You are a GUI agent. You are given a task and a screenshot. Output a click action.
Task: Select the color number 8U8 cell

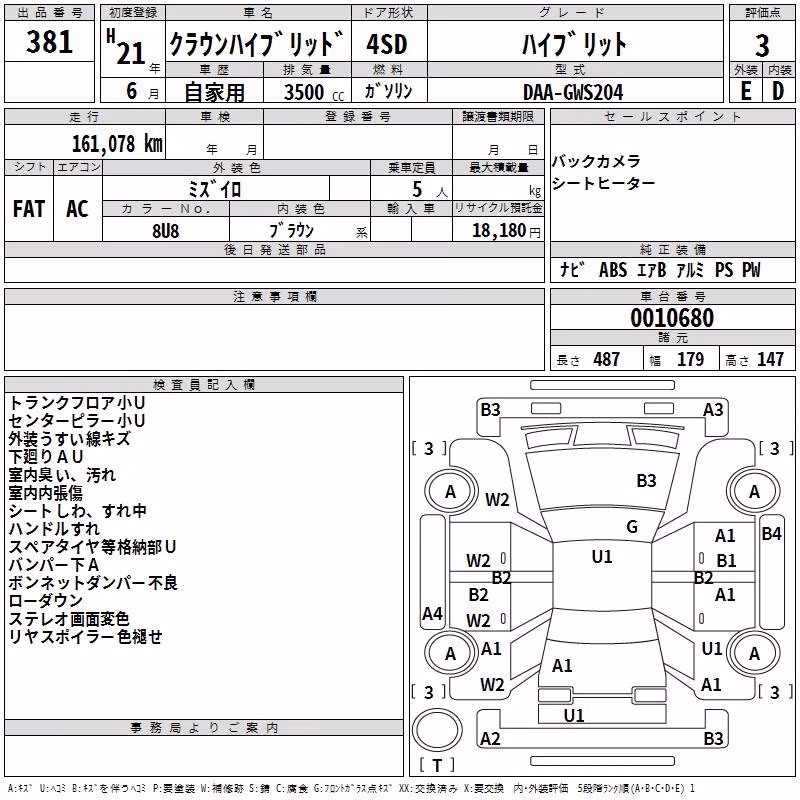(166, 231)
